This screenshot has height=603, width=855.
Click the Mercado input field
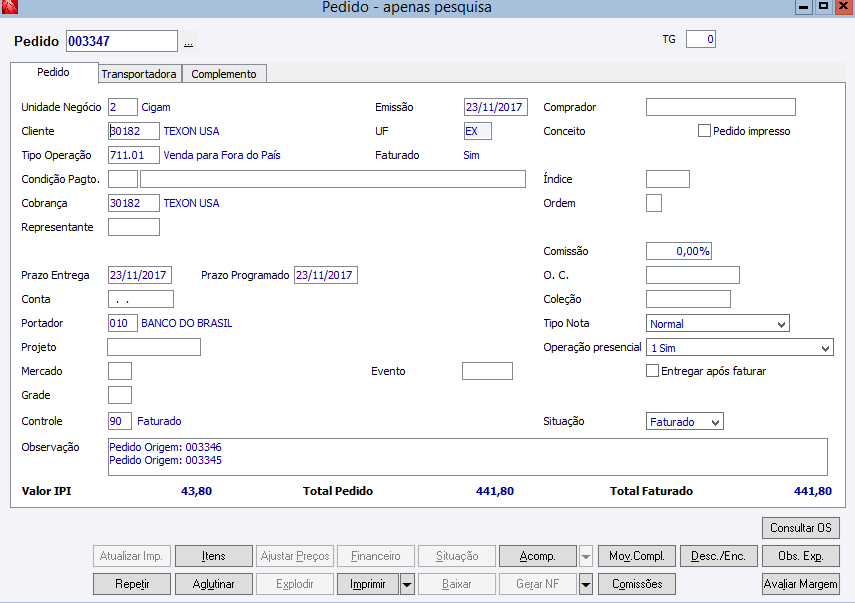click(x=120, y=371)
